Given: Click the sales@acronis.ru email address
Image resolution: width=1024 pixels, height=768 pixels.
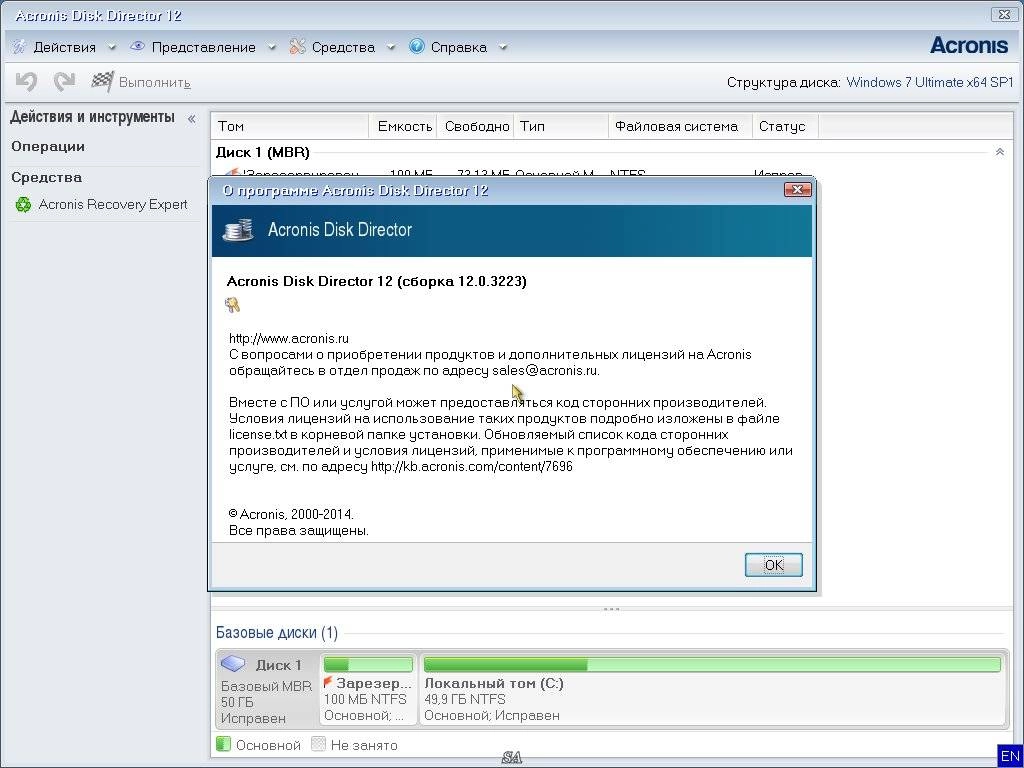Looking at the screenshot, I should point(545,370).
